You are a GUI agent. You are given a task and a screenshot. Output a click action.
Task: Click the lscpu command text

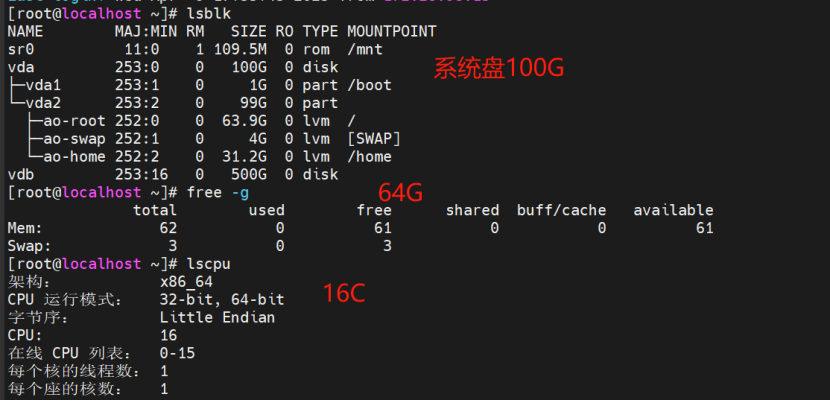(209, 264)
